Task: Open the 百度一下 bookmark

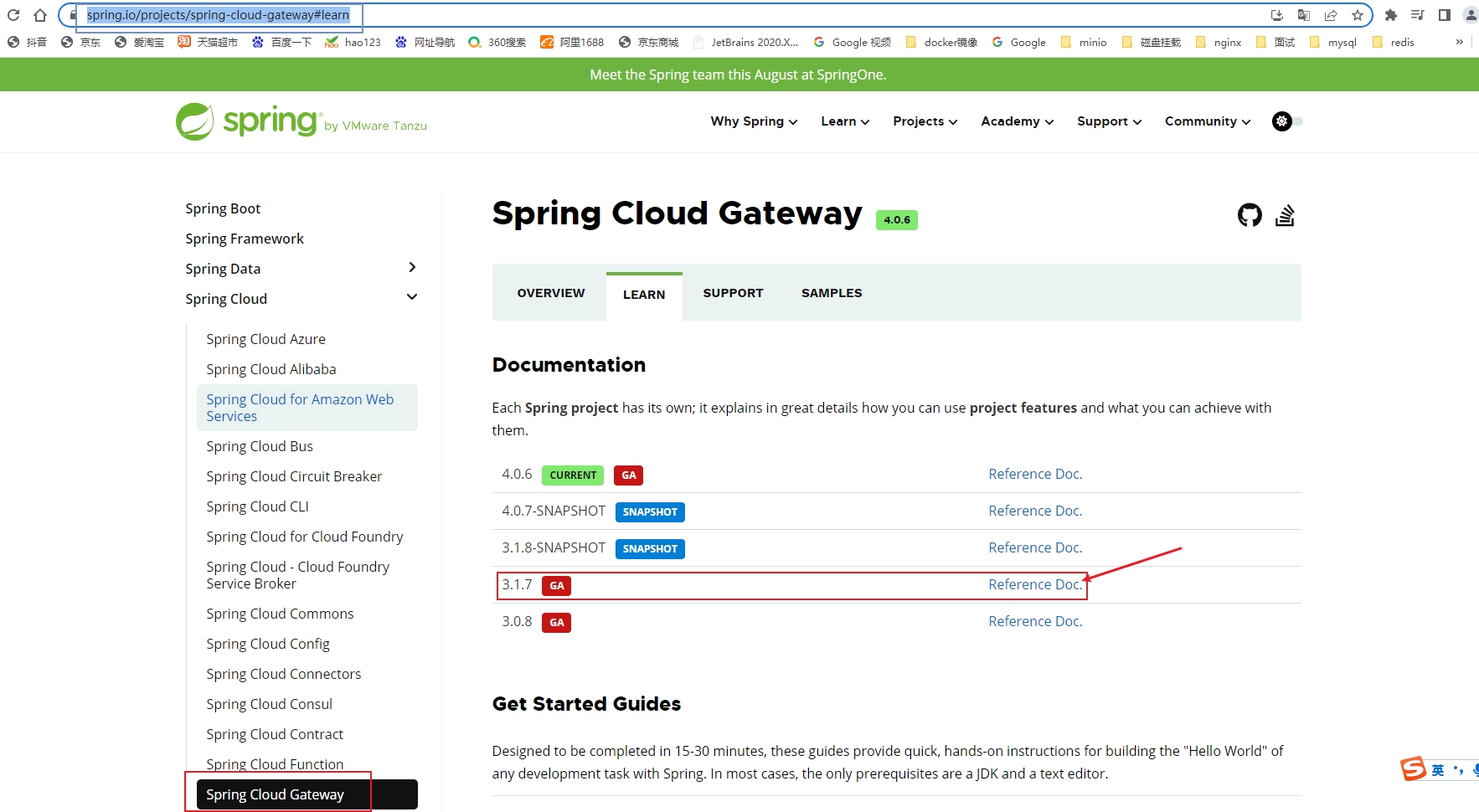Action: point(282,42)
